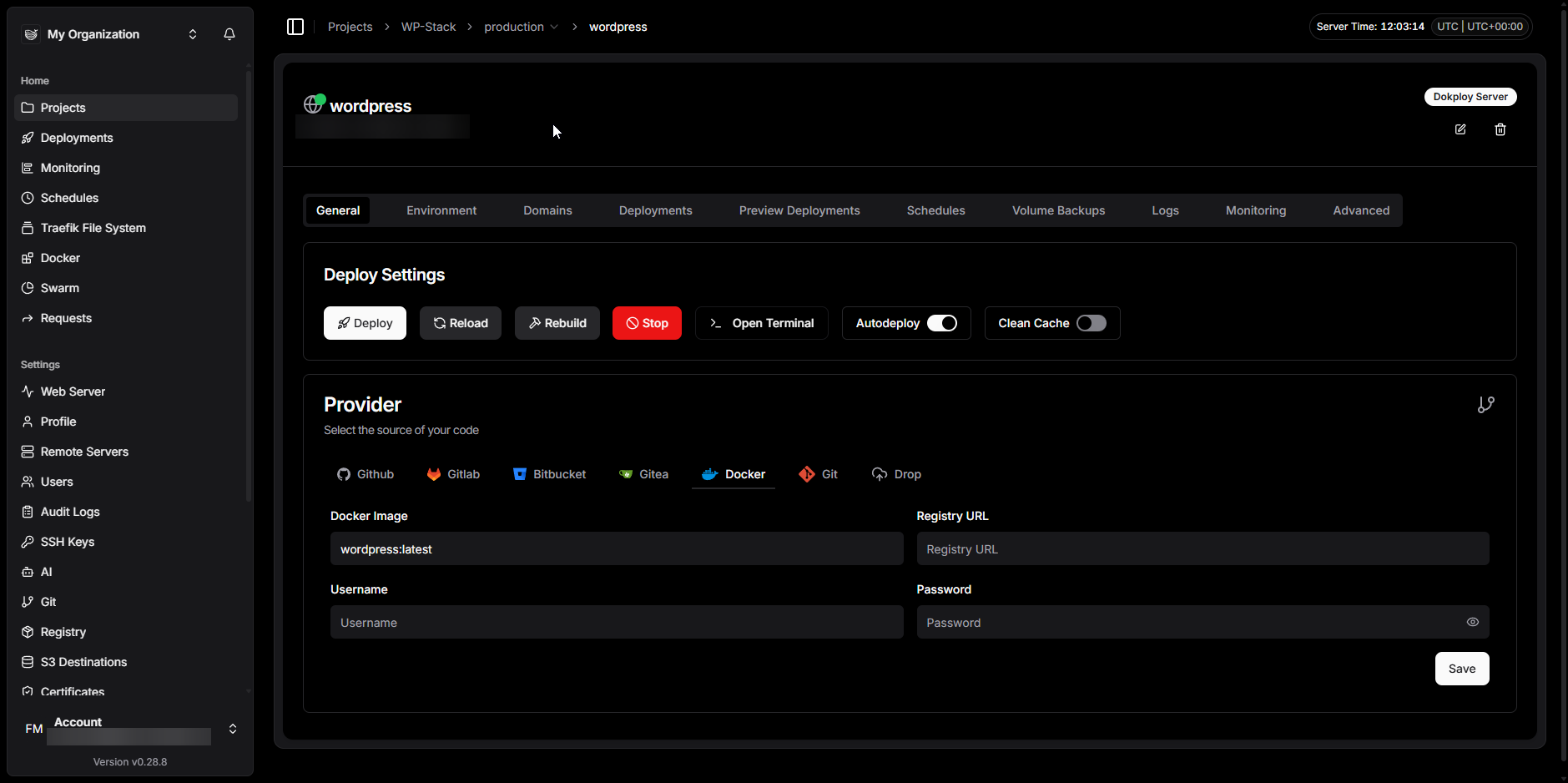
Task: Open the production environment dropdown
Action: pyautogui.click(x=522, y=27)
